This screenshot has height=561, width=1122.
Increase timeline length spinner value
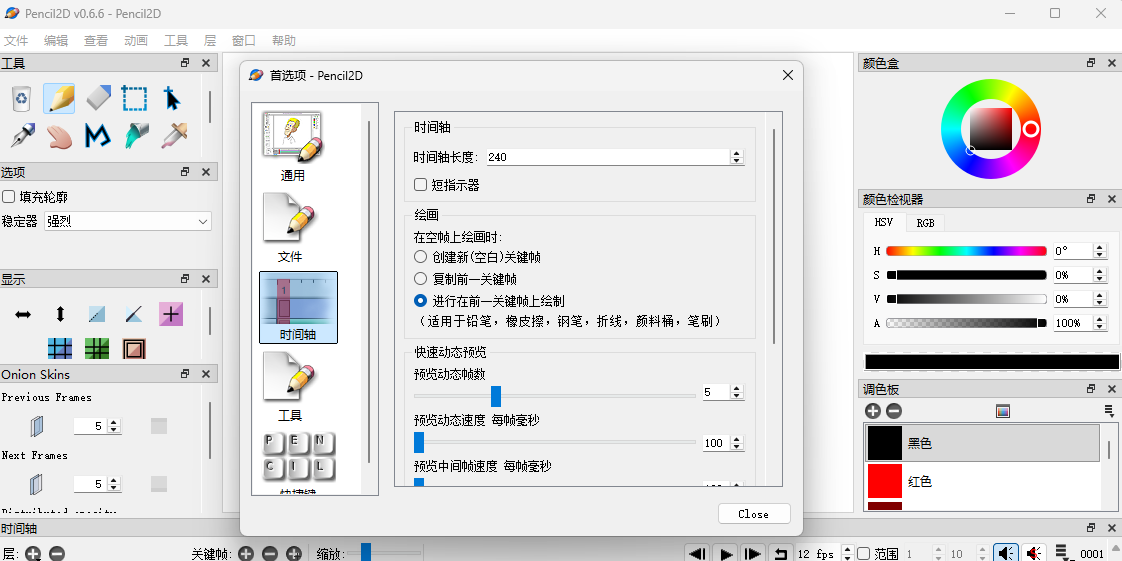(737, 153)
